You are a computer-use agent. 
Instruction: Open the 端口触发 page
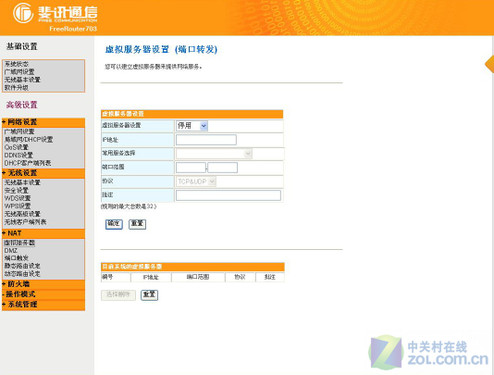pos(16,258)
